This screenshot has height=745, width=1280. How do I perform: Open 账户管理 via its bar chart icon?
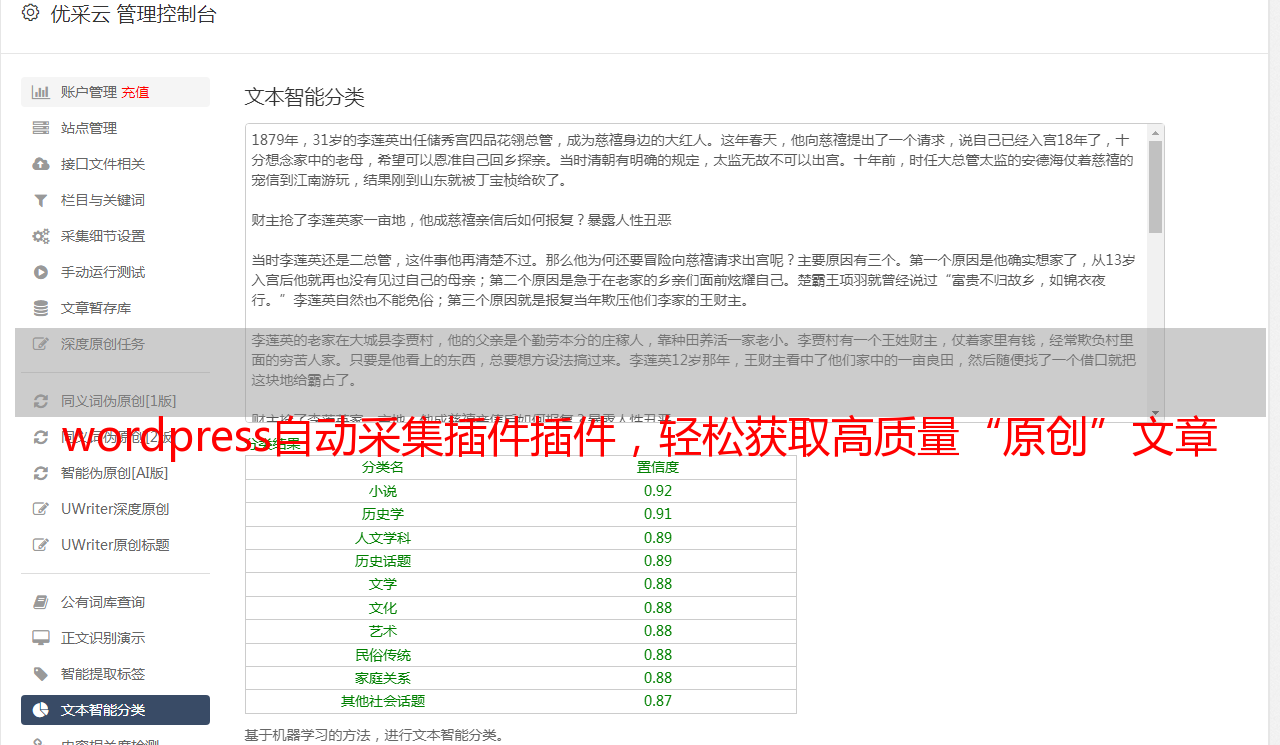[41, 92]
